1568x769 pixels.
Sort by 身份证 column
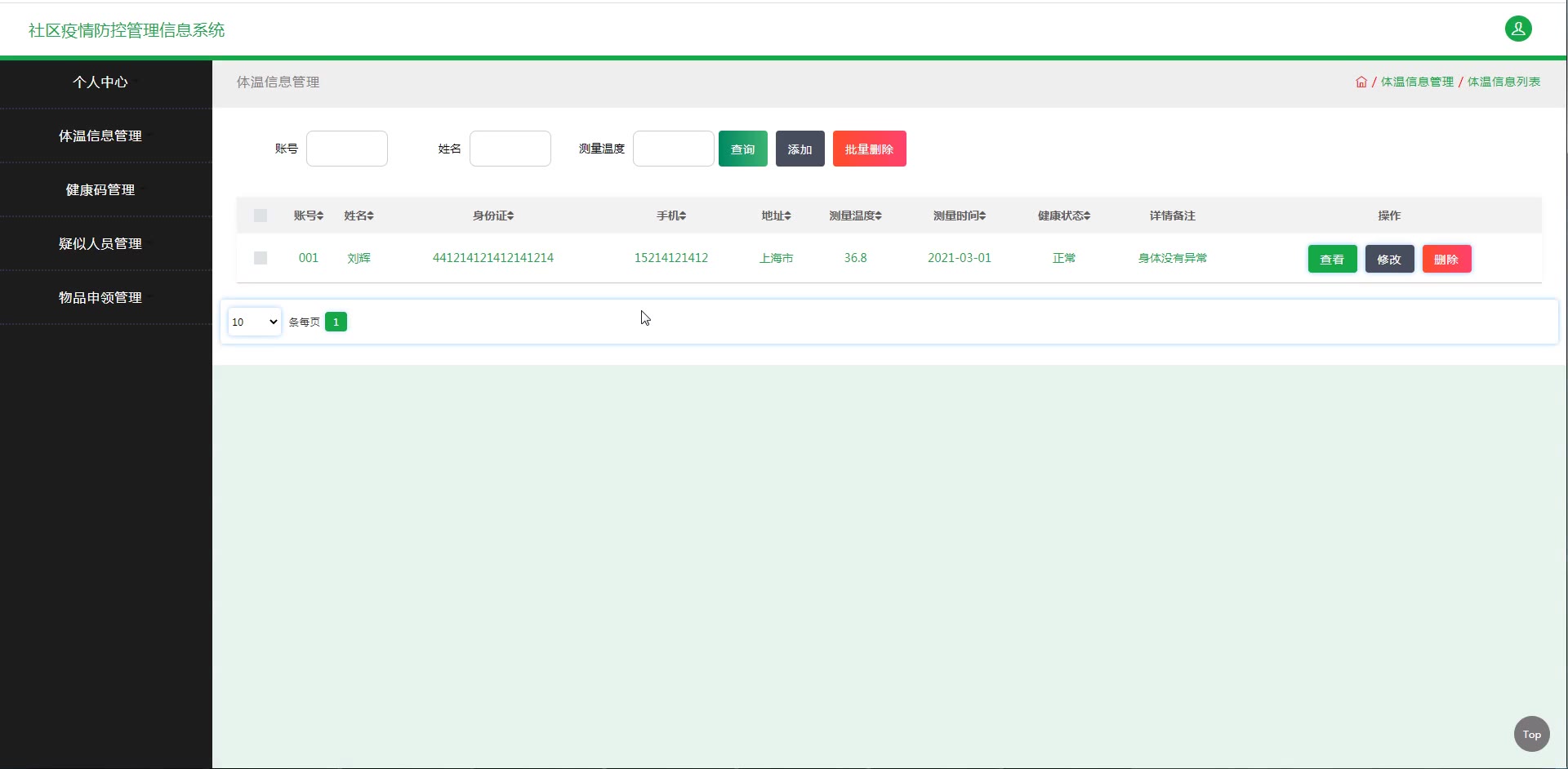pyautogui.click(x=493, y=216)
